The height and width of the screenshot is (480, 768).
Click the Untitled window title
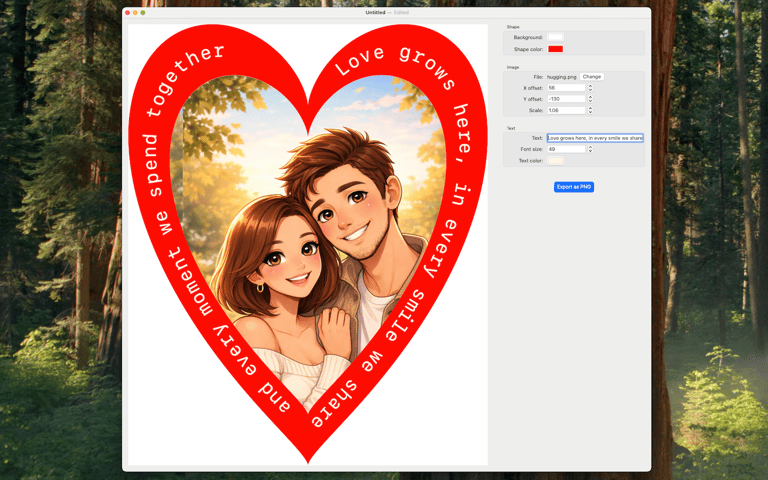tap(375, 13)
